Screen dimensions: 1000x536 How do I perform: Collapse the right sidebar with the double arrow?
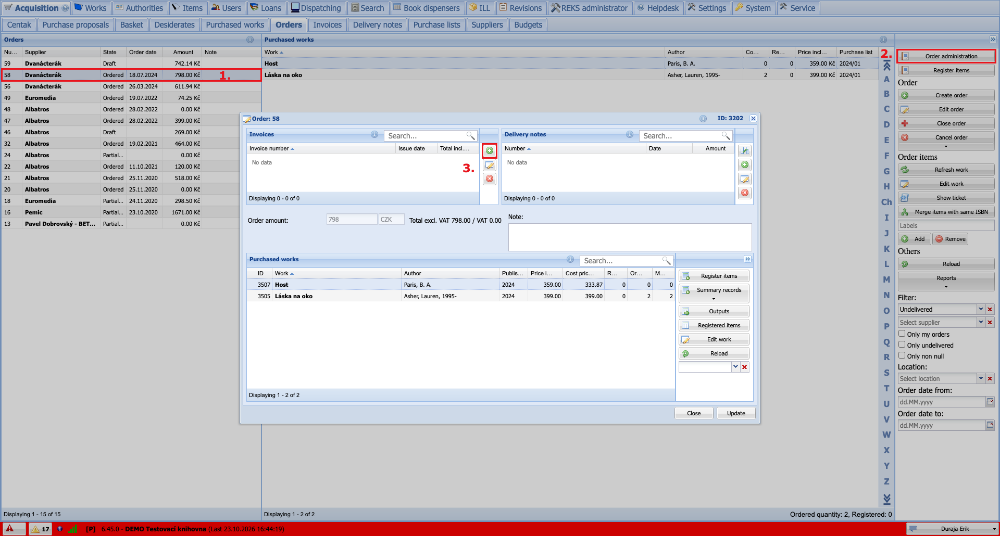(x=992, y=40)
